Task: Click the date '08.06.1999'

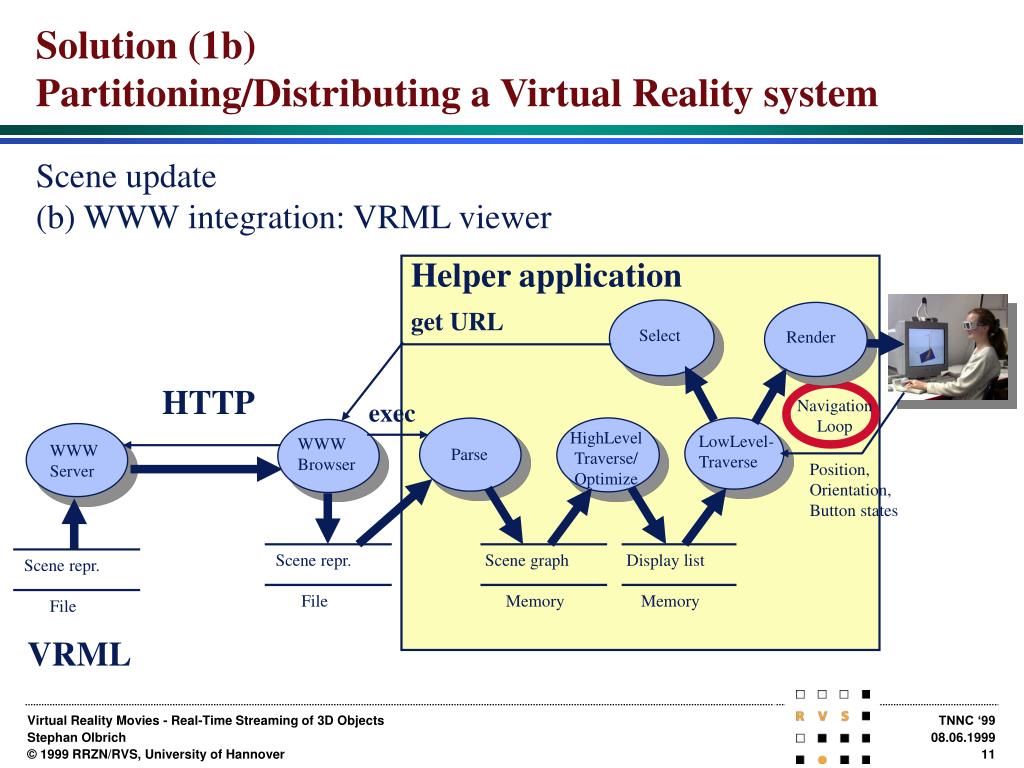Action: 963,737
